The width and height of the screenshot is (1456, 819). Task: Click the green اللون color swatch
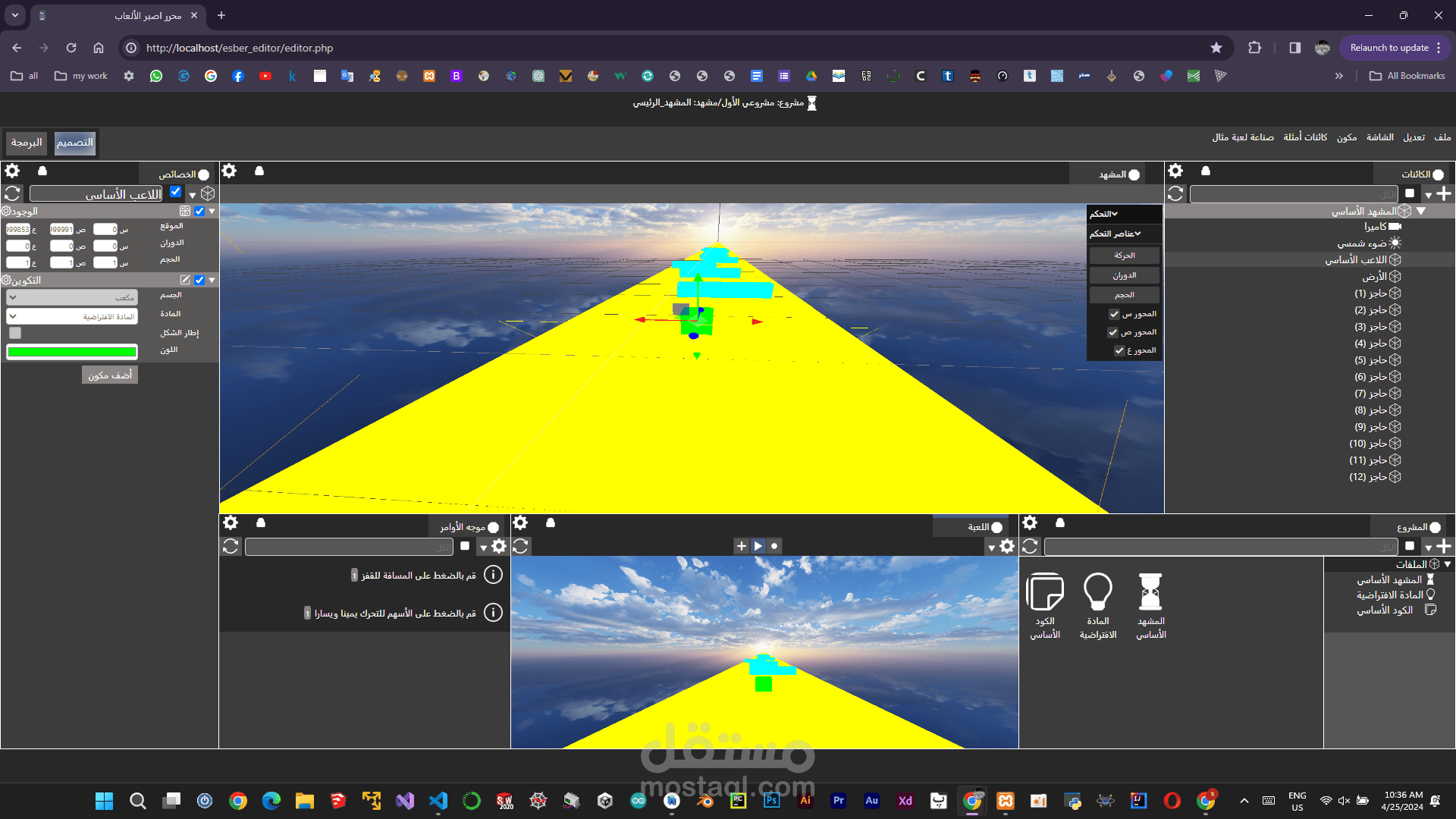(x=72, y=352)
